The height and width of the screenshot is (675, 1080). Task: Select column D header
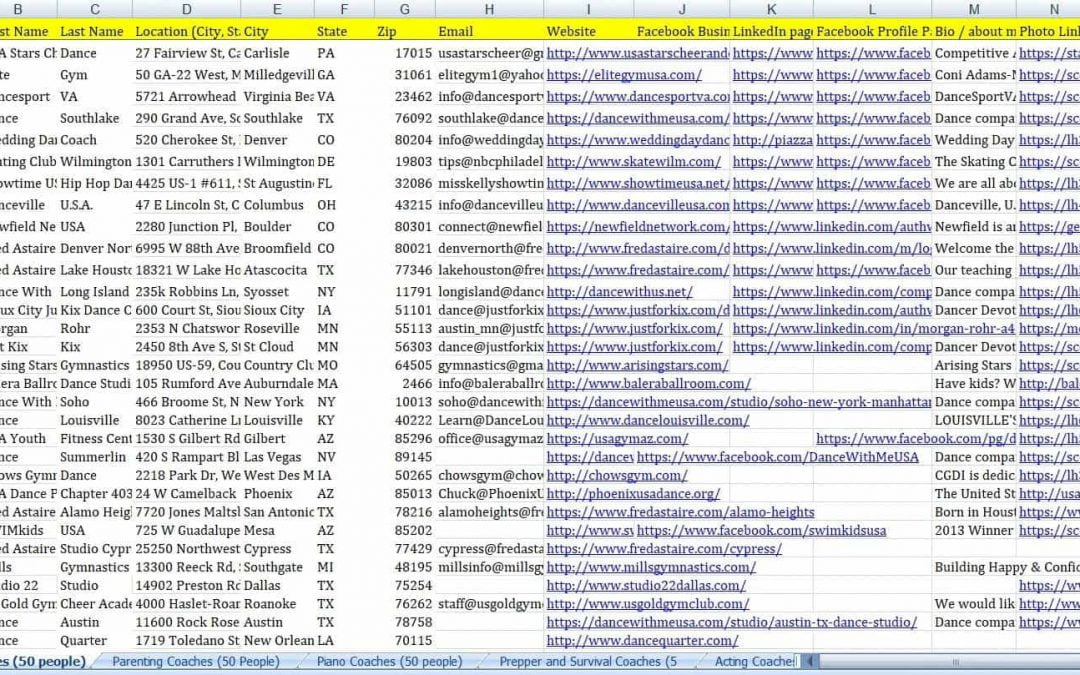pyautogui.click(x=187, y=9)
